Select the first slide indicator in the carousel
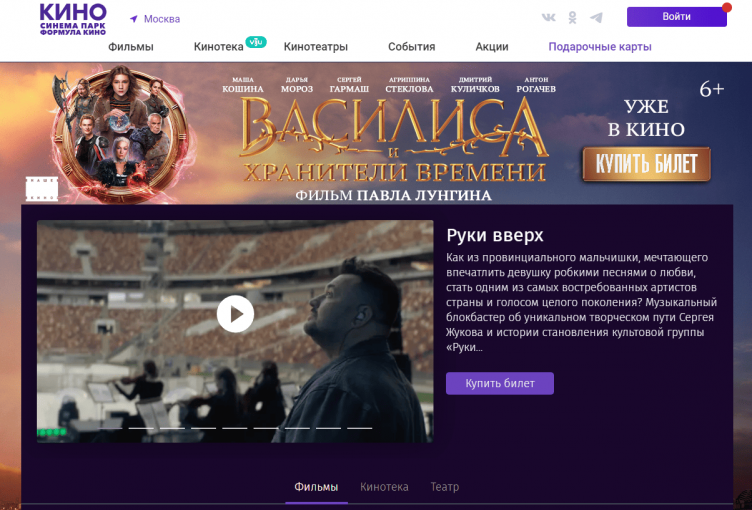Image resolution: width=752 pixels, height=510 pixels. pos(110,428)
